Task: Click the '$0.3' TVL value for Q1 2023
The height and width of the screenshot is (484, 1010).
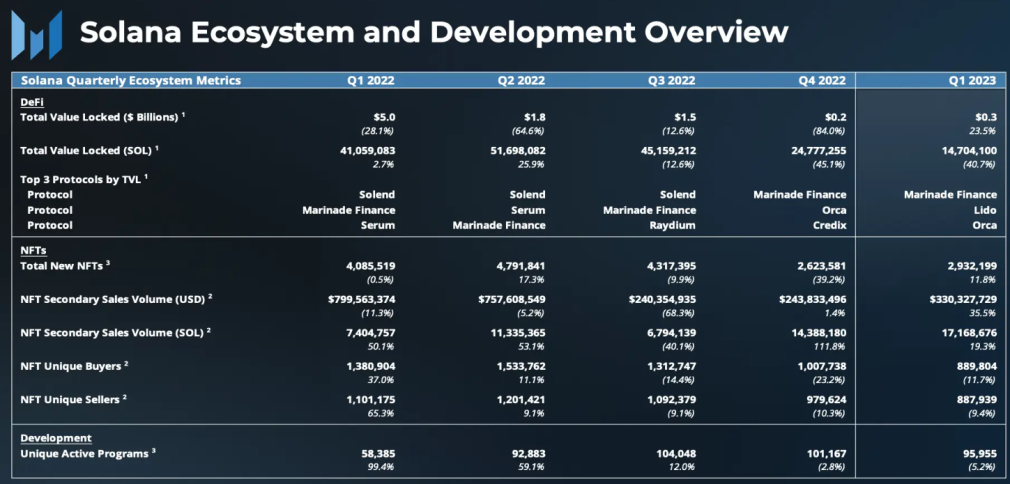Action: 986,117
